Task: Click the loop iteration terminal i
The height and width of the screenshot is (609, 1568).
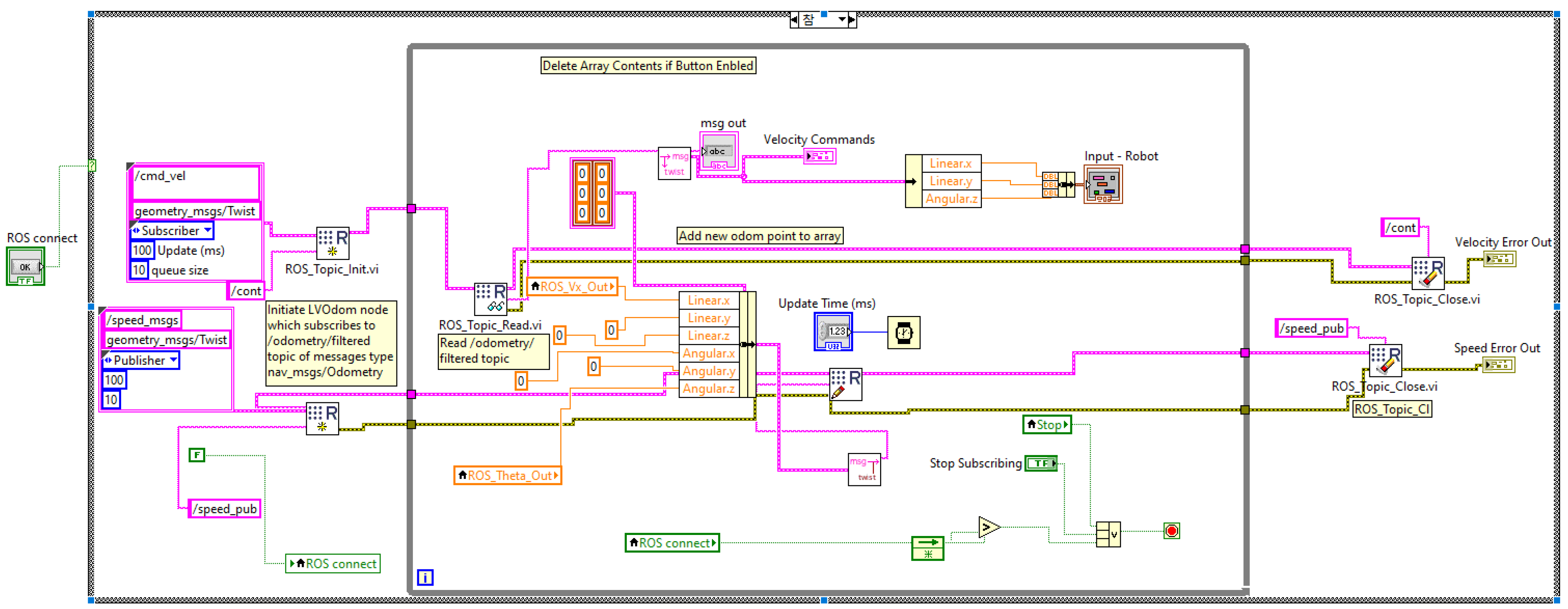Action: pyautogui.click(x=425, y=577)
